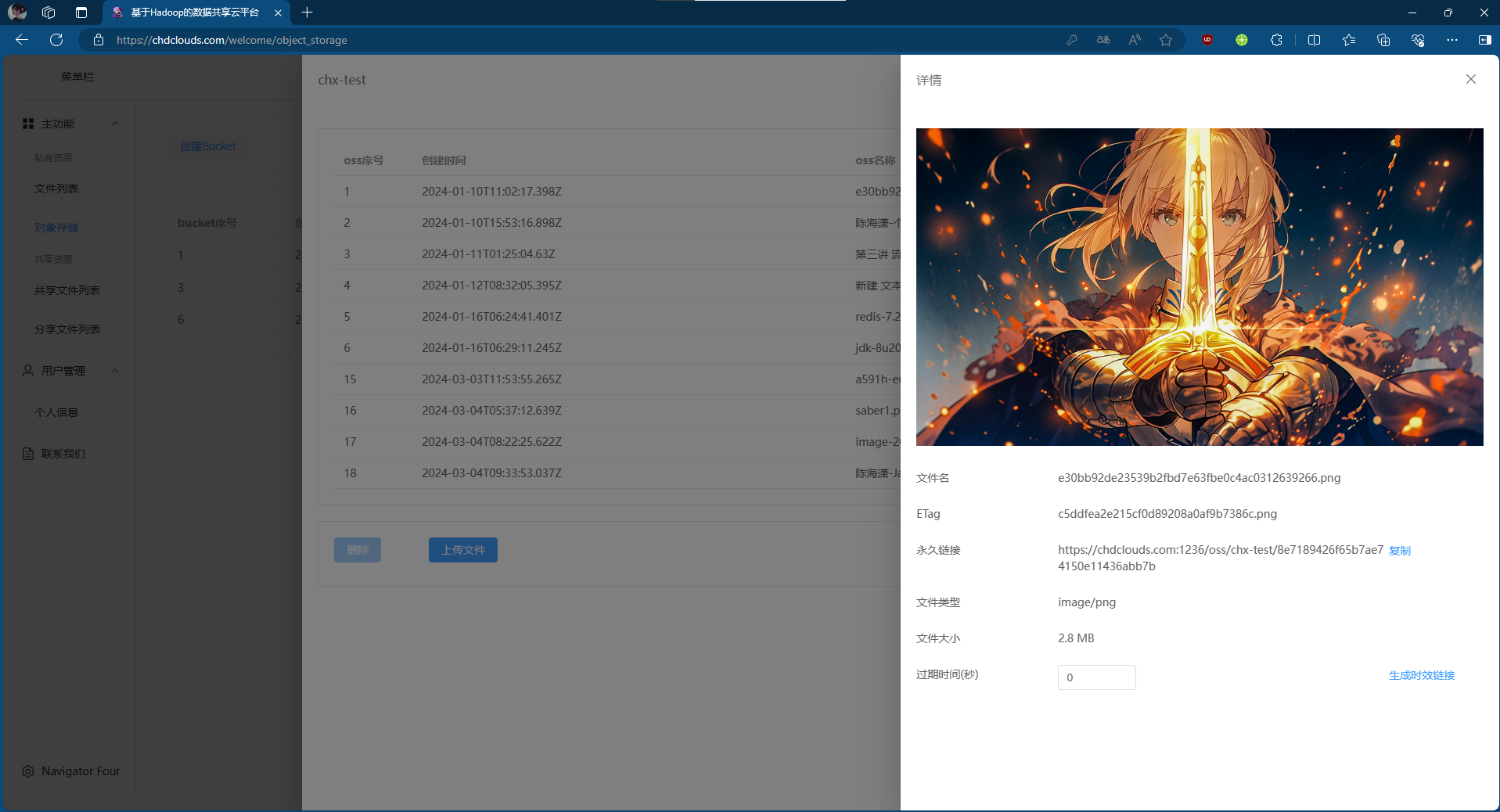Open Settings and more ellipsis menu

1451,40
